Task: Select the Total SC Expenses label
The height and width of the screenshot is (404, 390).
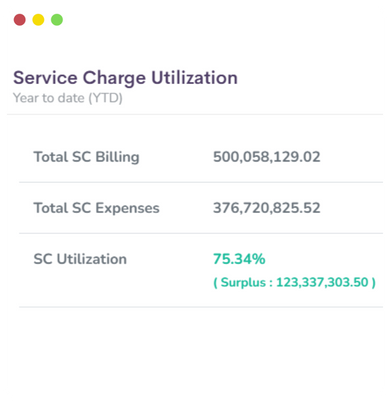Action: pos(97,208)
